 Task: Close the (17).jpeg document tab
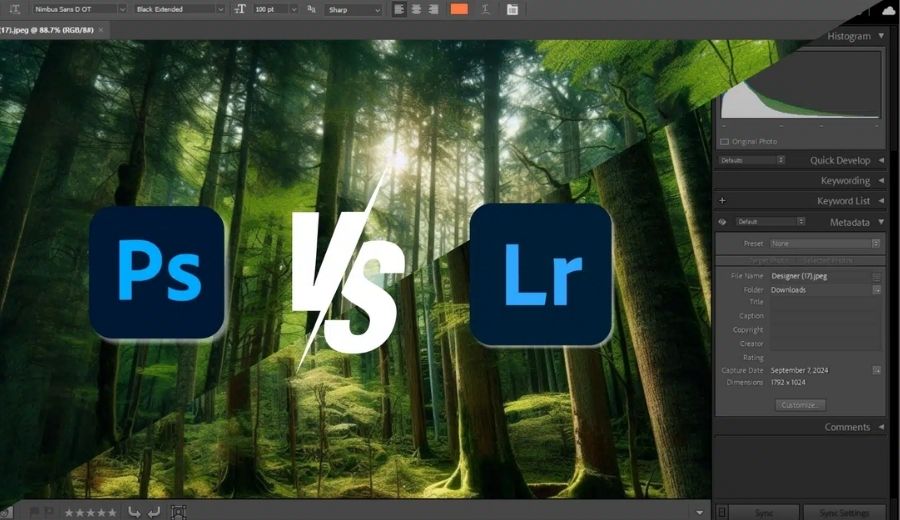pyautogui.click(x=101, y=30)
